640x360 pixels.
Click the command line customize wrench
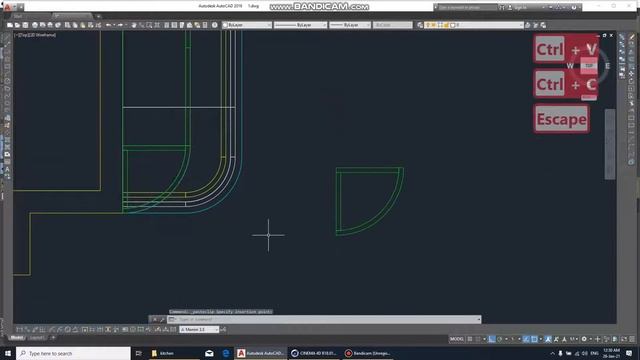162,320
